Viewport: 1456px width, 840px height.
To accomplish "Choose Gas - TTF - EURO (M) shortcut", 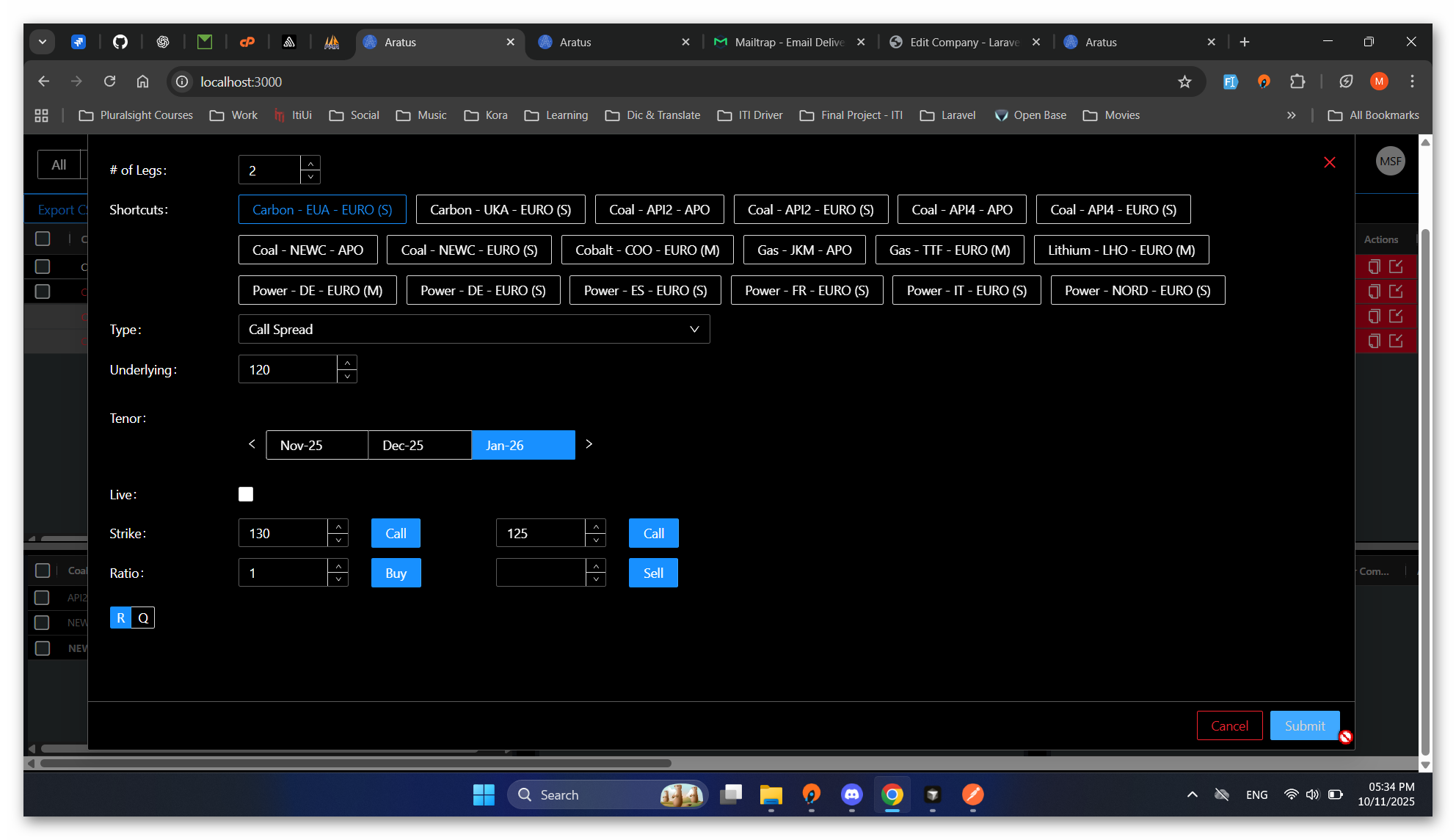I will 950,250.
